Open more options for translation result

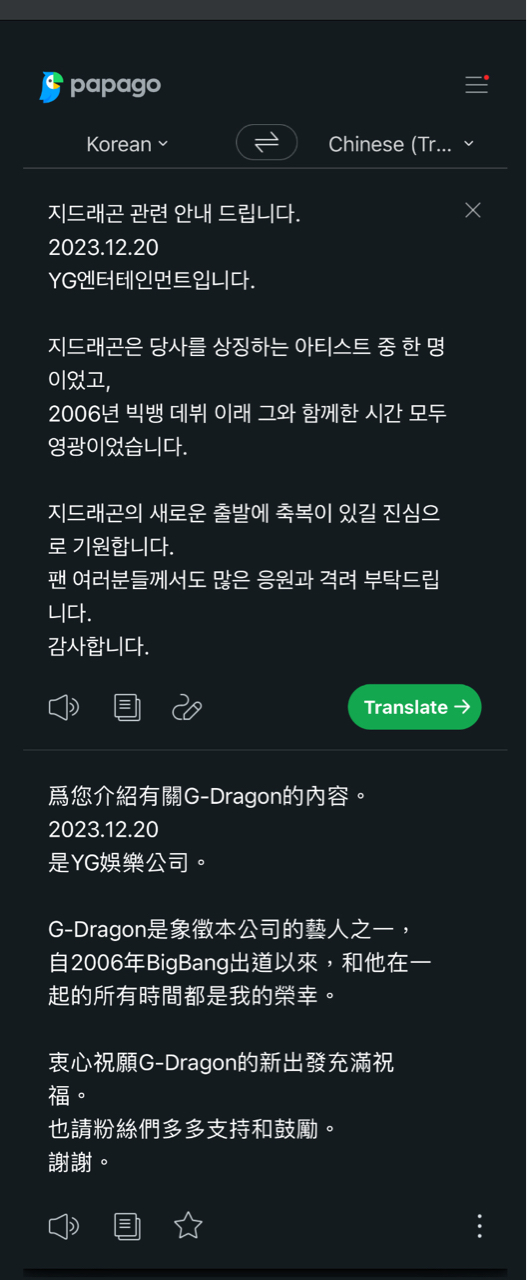(480, 1226)
